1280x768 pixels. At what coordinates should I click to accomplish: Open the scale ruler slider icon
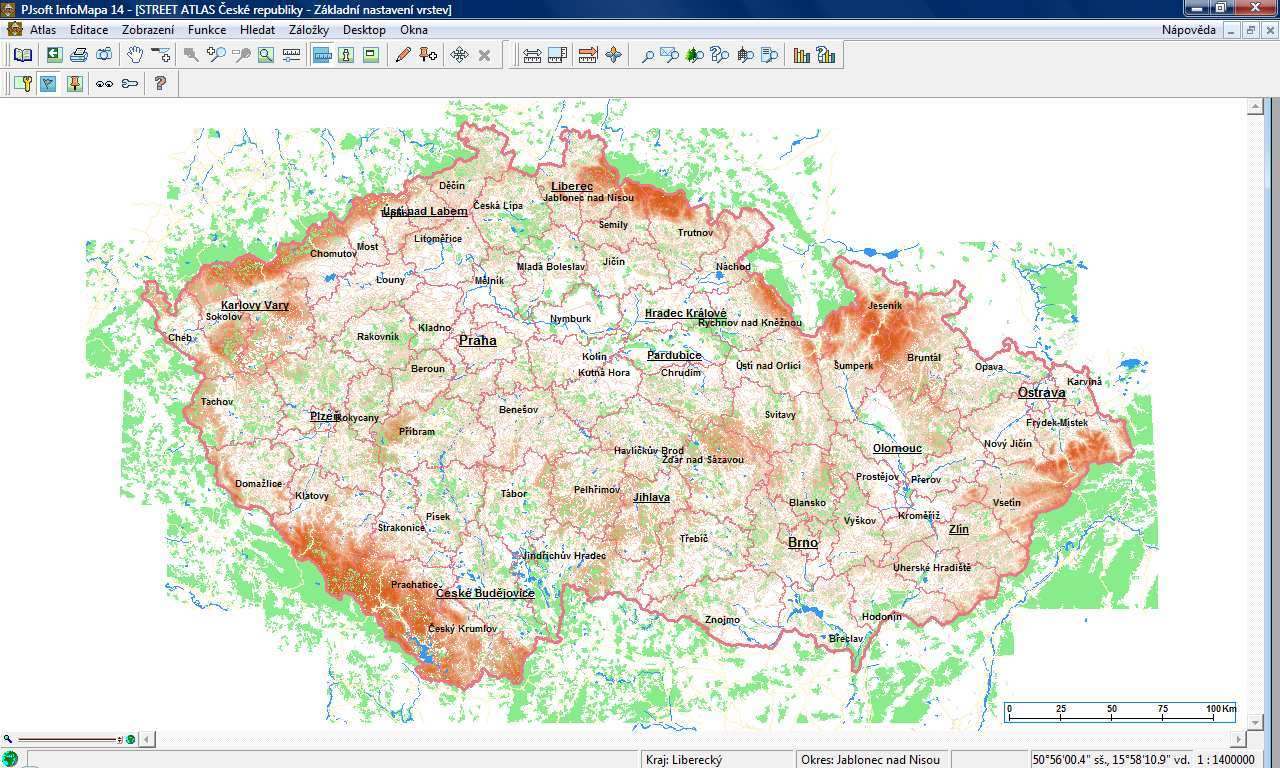(291, 55)
